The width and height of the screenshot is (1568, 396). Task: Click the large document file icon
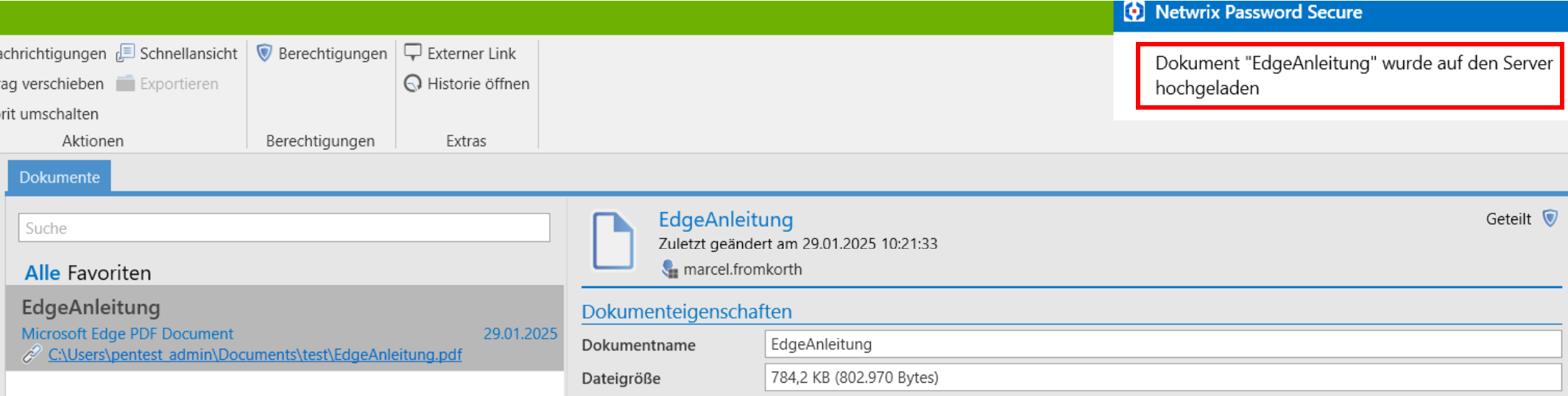pos(613,241)
